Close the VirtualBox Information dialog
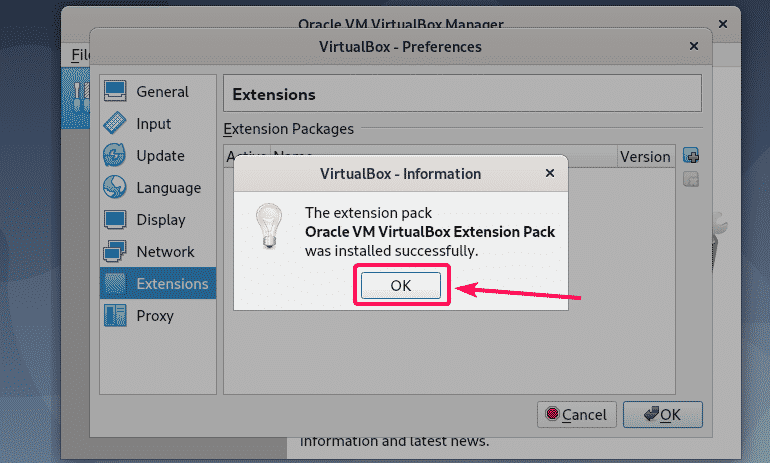The height and width of the screenshot is (463, 770). click(x=549, y=173)
